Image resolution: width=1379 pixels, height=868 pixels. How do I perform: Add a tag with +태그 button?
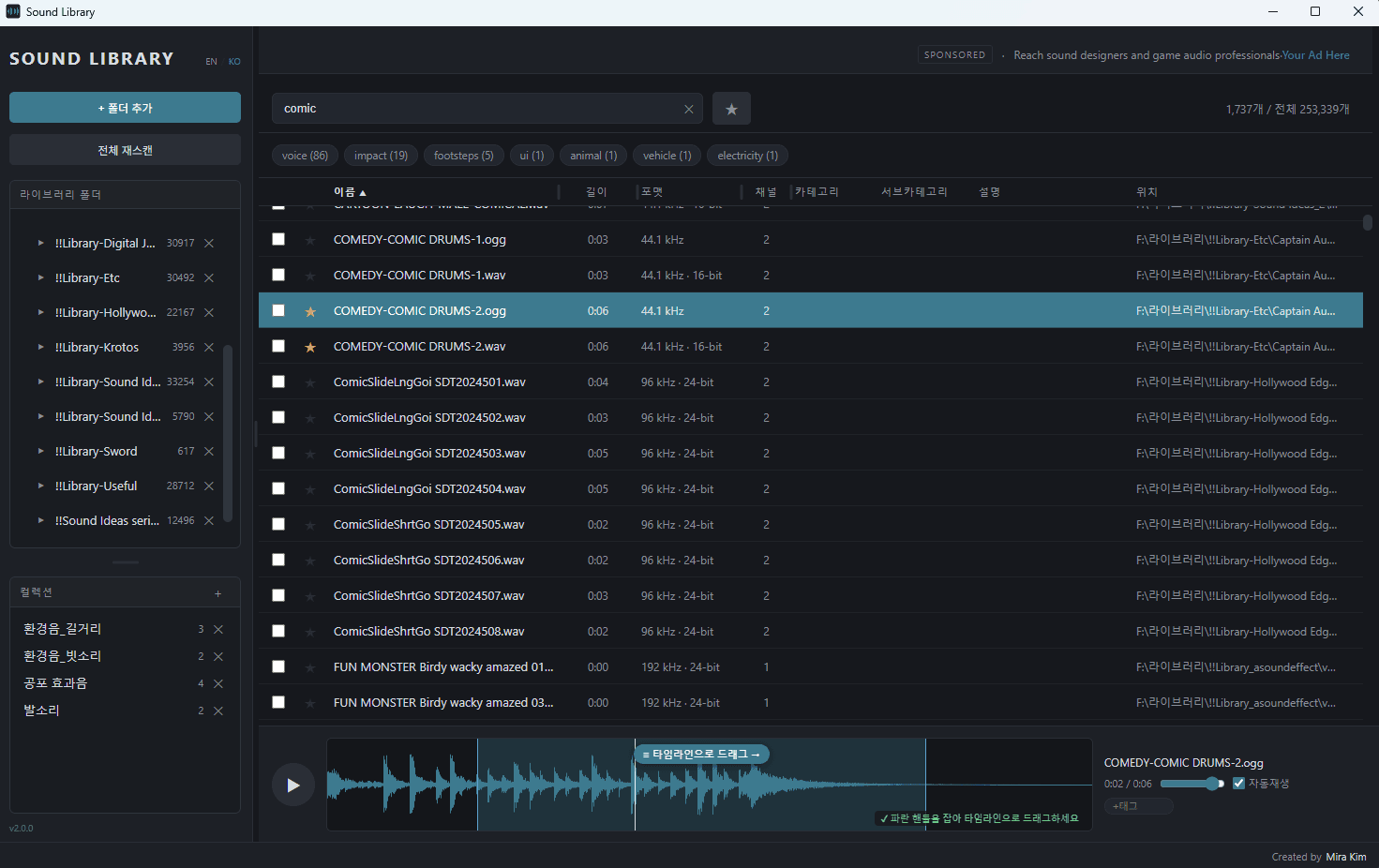pos(1138,806)
